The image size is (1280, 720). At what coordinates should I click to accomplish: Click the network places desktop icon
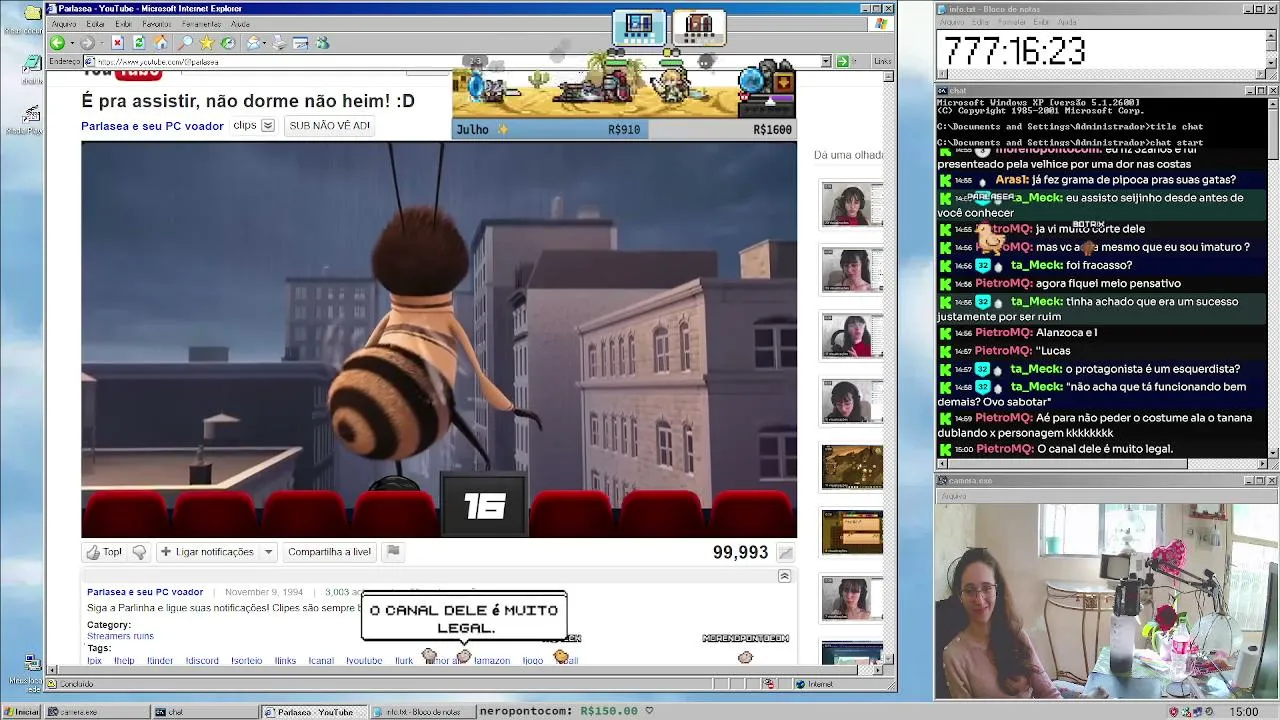tap(31, 662)
